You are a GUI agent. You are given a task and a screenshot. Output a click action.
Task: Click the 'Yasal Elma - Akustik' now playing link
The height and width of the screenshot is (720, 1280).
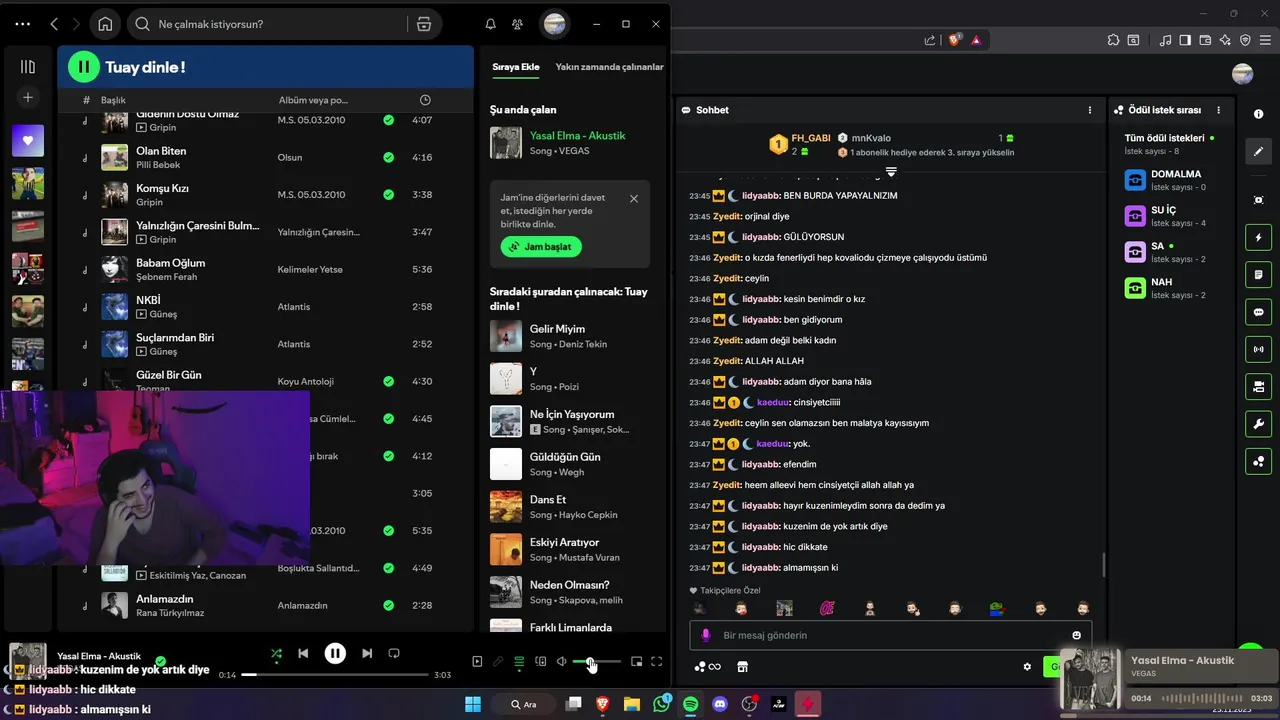pos(577,135)
